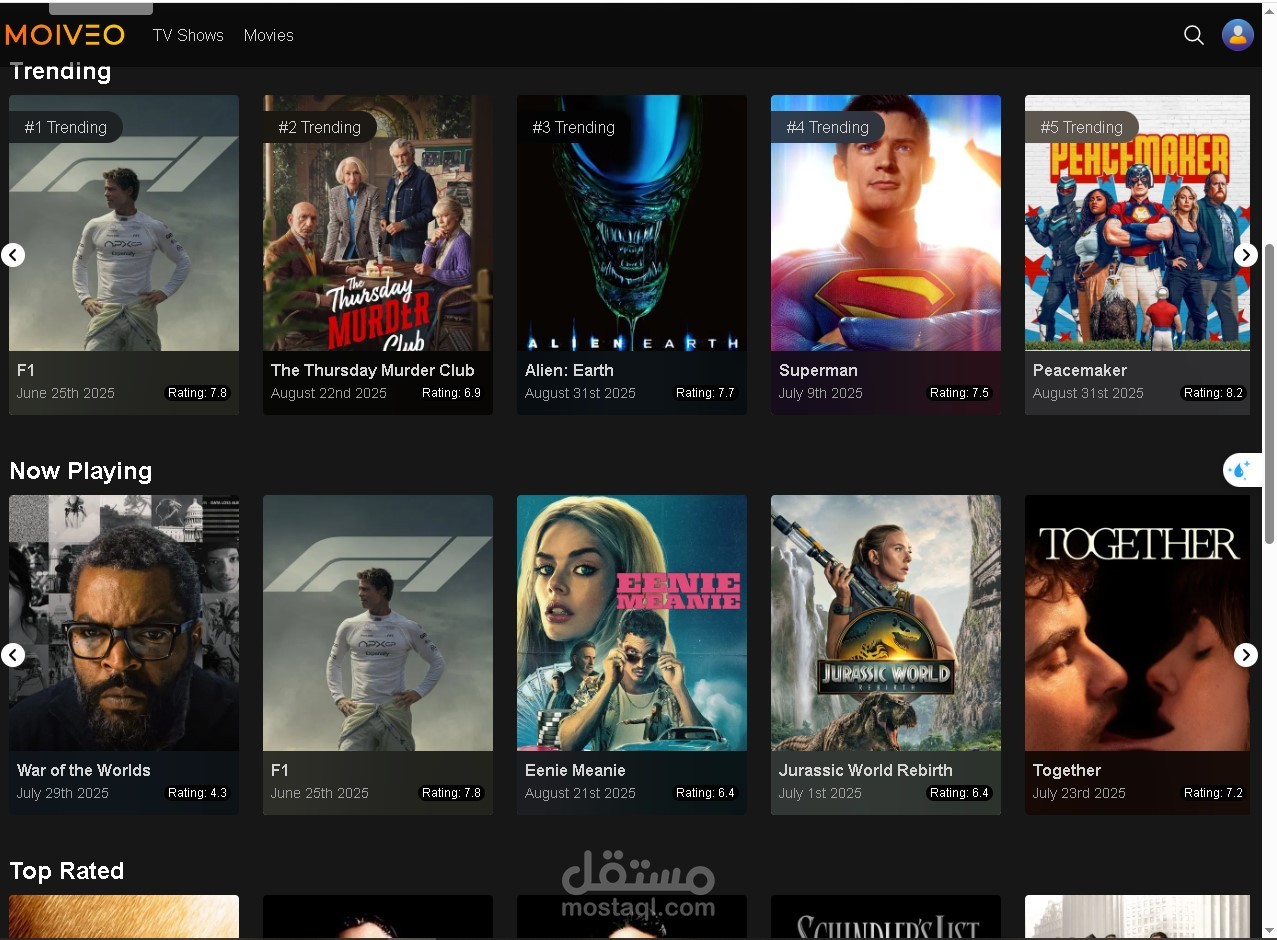
Task: Show next Now Playing titles with right arrow
Action: click(x=1246, y=655)
